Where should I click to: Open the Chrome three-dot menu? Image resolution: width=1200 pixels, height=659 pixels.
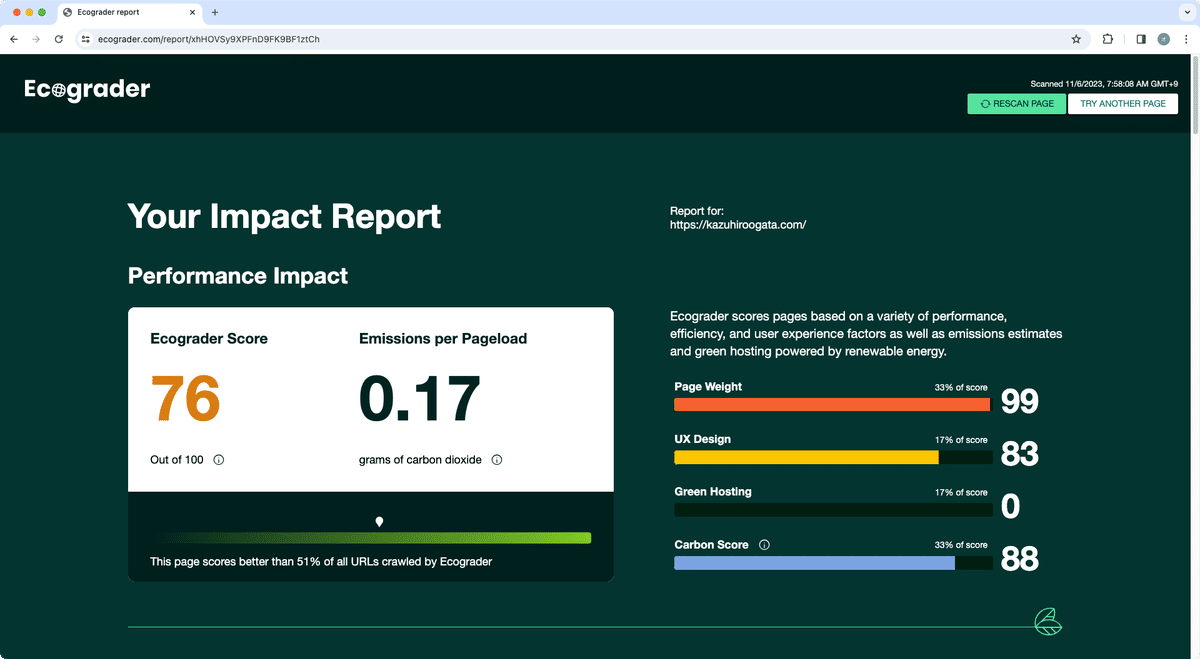tap(1185, 39)
